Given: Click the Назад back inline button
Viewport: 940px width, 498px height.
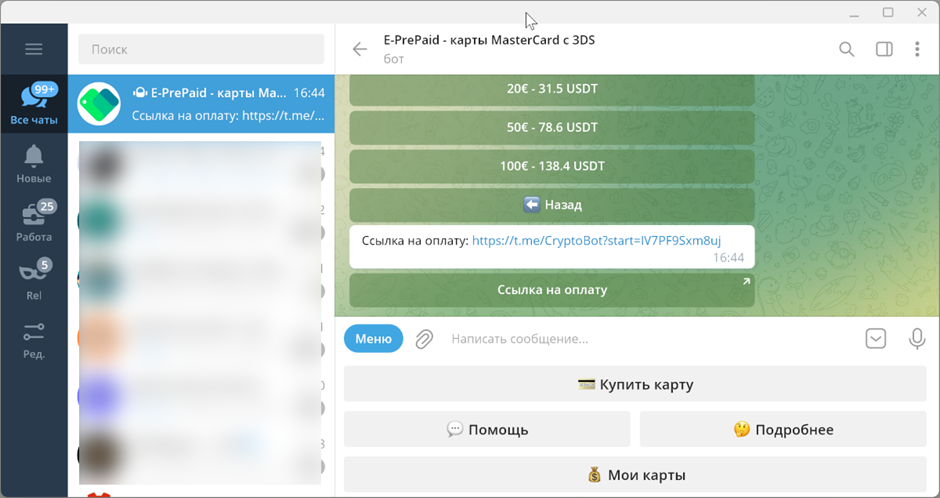Looking at the screenshot, I should (x=552, y=205).
